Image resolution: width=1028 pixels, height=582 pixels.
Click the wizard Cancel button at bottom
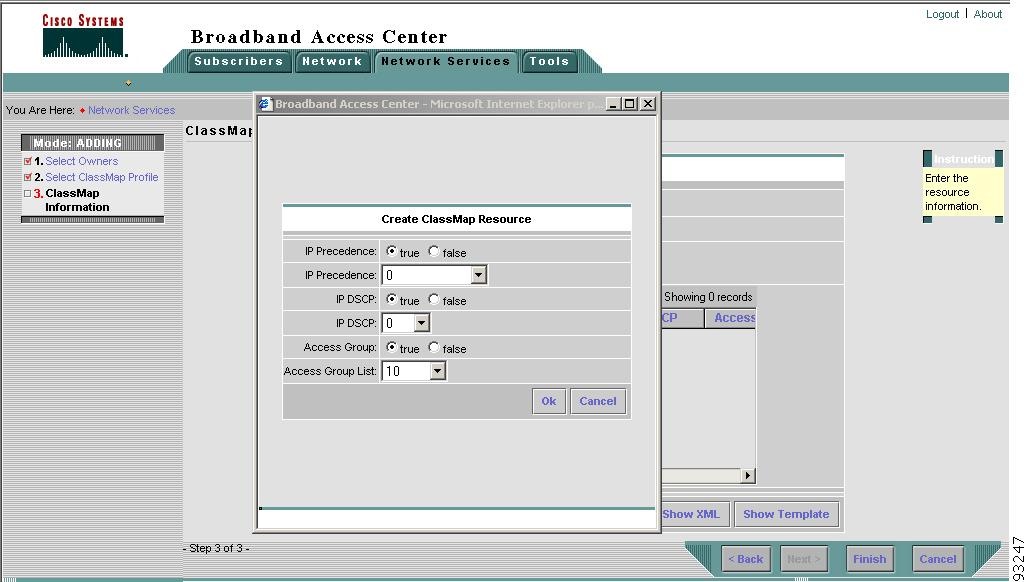(x=938, y=559)
